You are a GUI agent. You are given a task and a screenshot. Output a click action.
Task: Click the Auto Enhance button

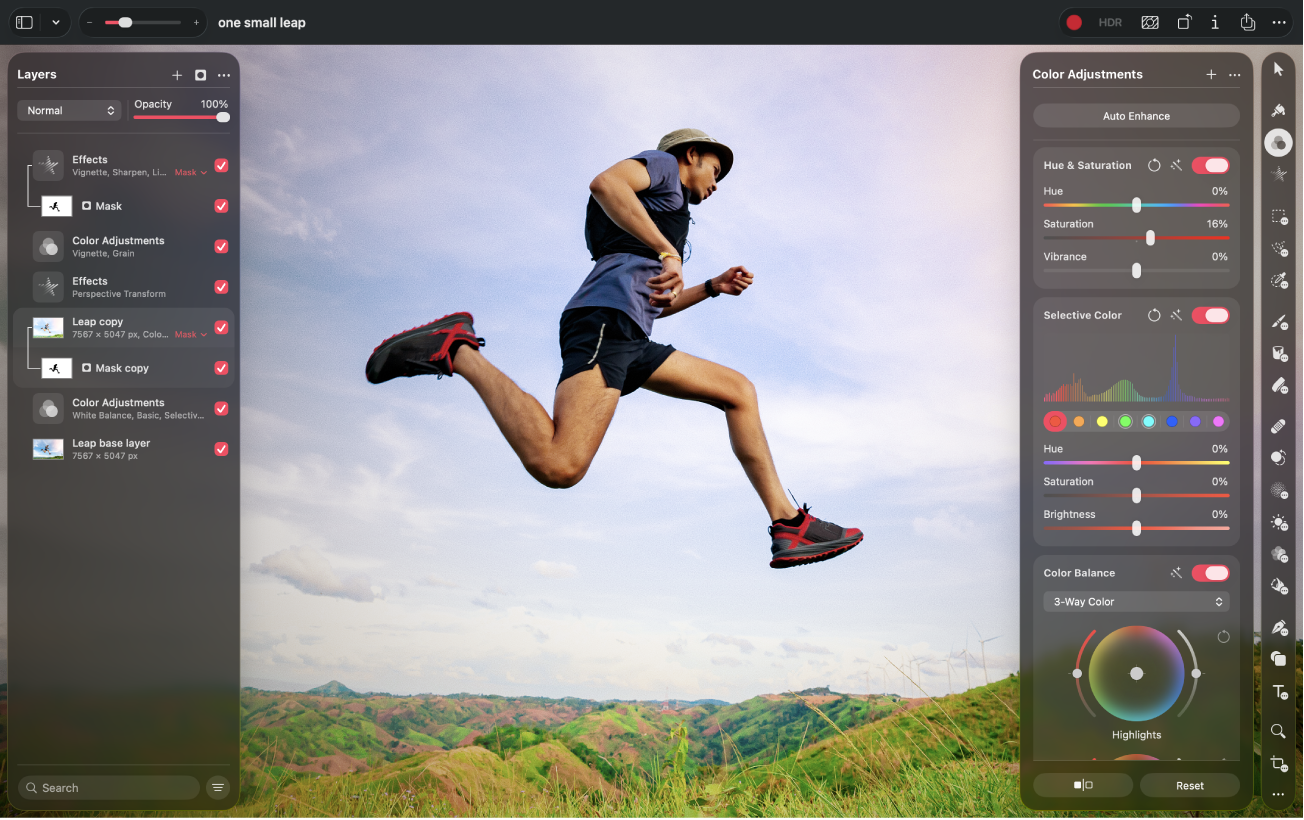[x=1136, y=116]
